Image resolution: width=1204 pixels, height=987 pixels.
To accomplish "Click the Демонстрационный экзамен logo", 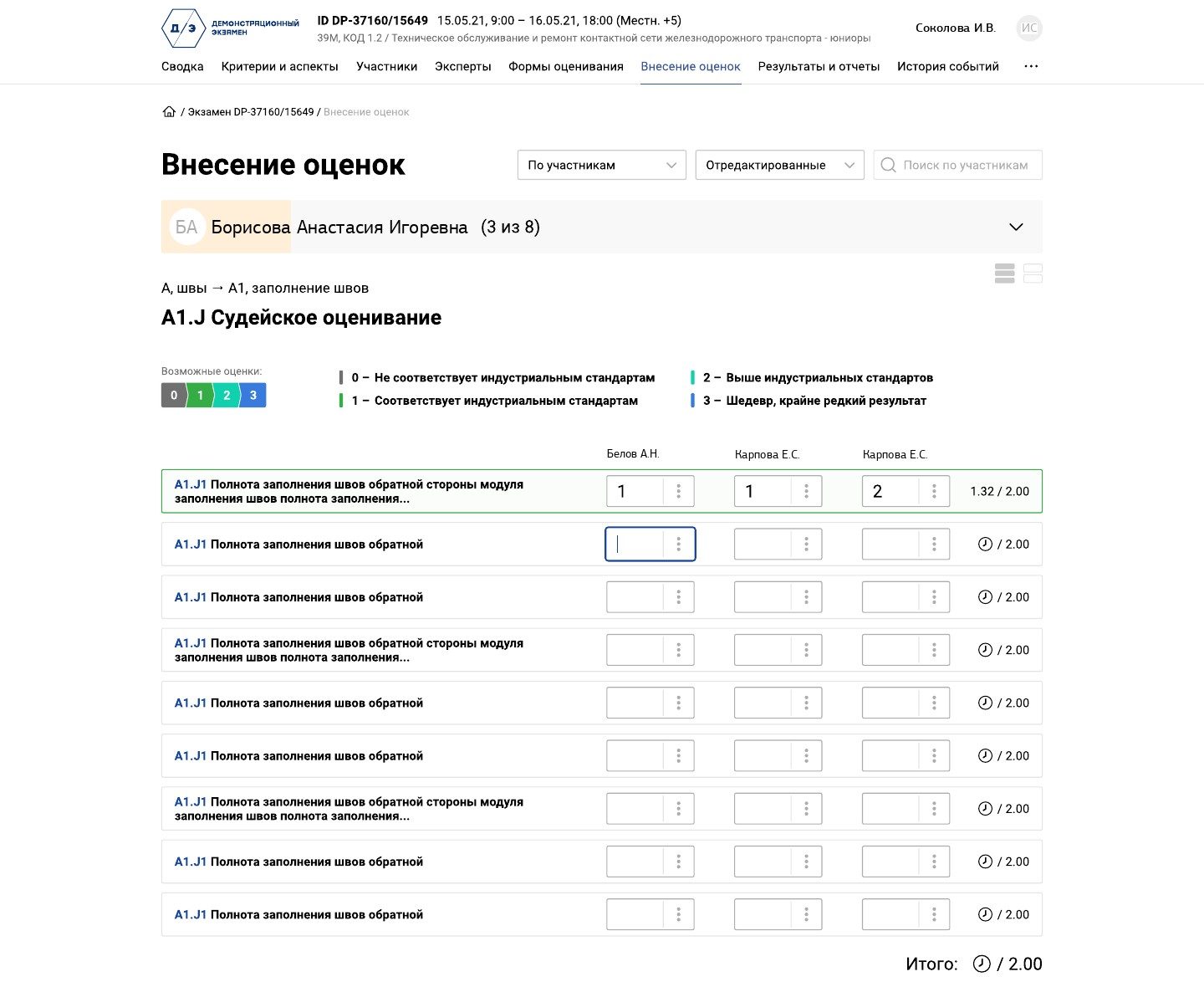I will [230, 28].
